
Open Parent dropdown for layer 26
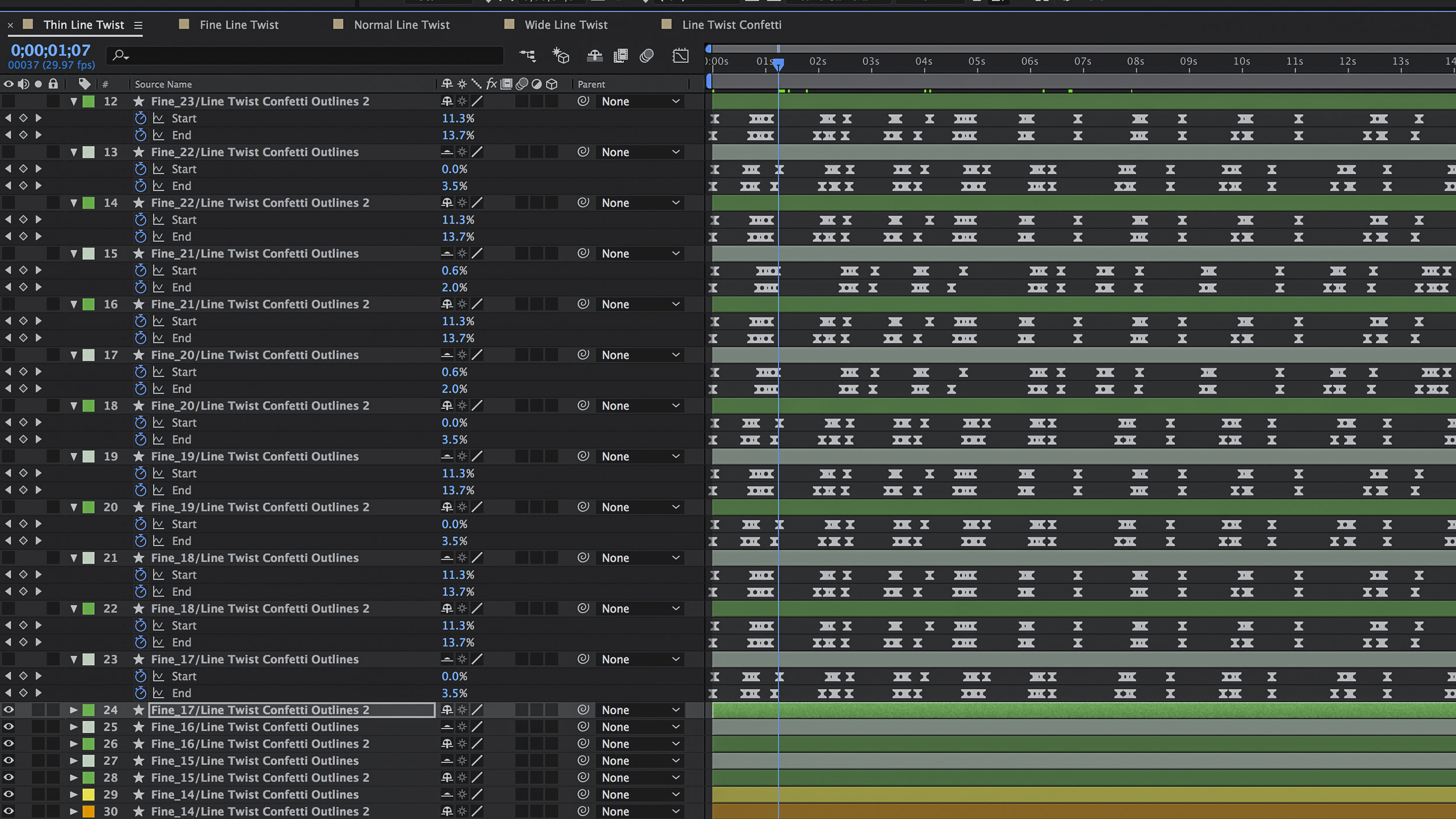coord(640,744)
